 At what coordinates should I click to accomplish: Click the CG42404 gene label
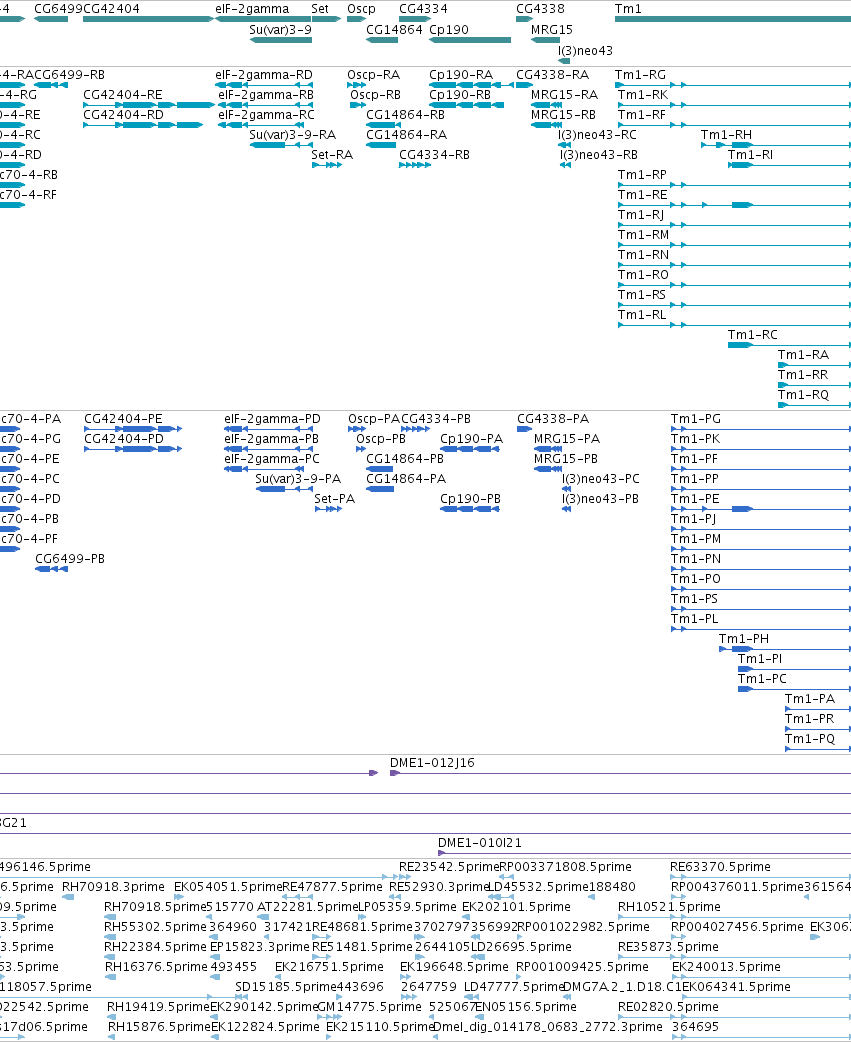click(x=112, y=9)
